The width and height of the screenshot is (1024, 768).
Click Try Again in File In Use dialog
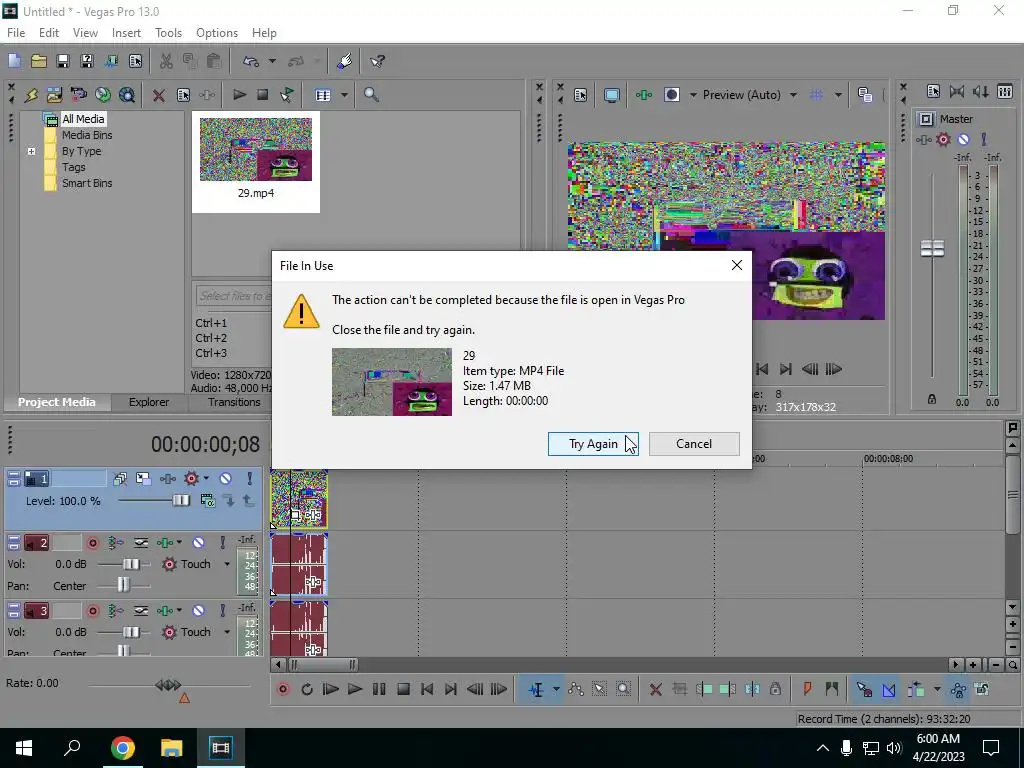click(x=593, y=444)
